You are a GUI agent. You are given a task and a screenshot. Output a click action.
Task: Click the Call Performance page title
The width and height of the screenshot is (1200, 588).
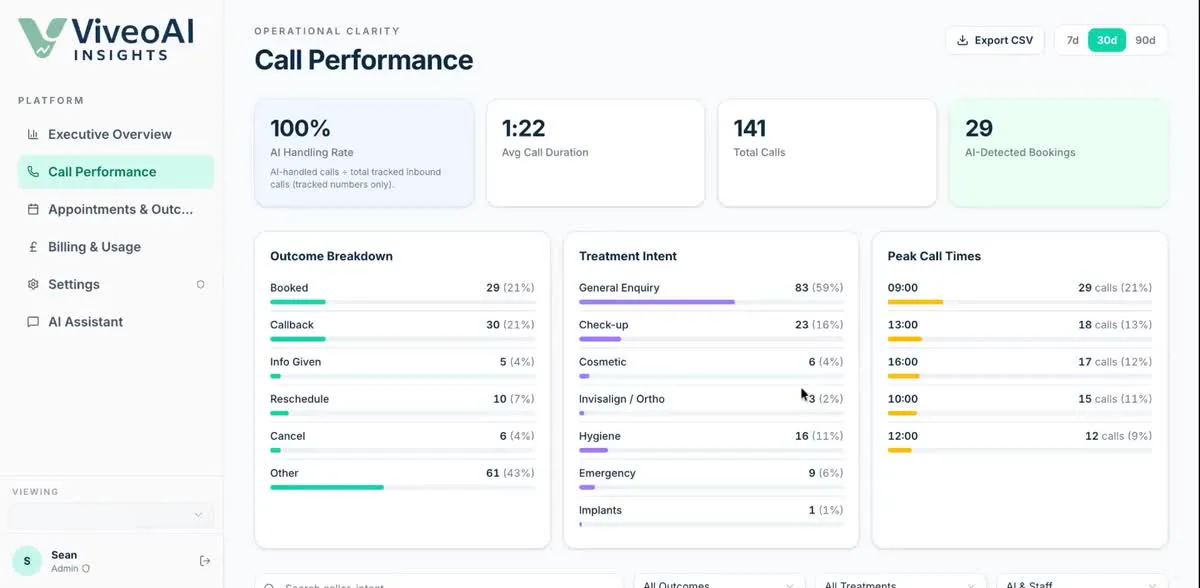click(x=364, y=60)
